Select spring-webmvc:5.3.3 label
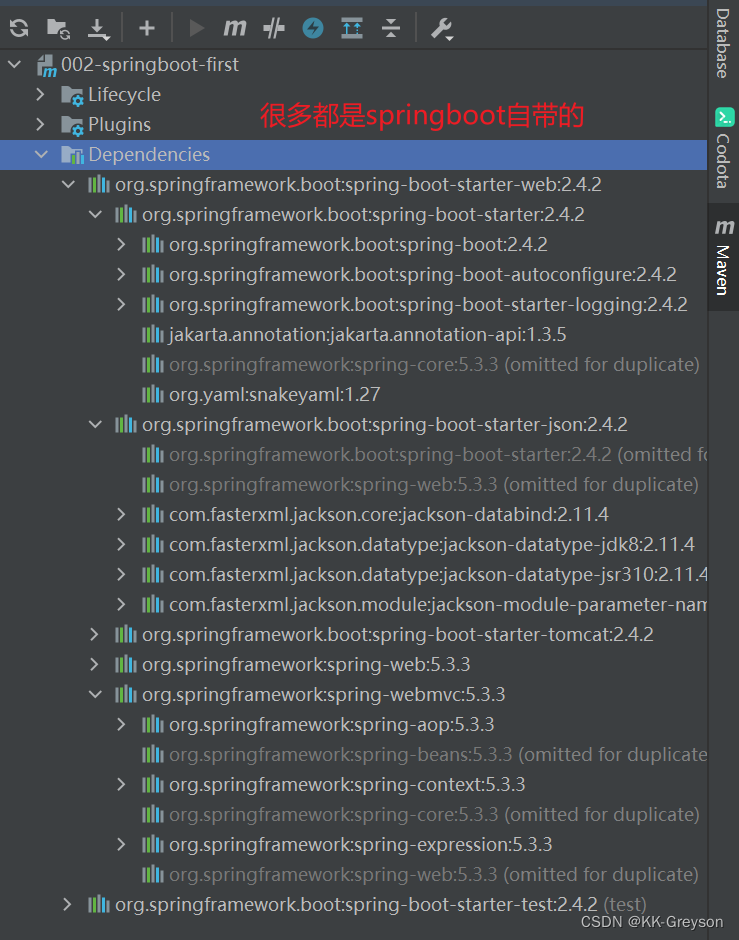The image size is (739, 940). click(x=324, y=694)
